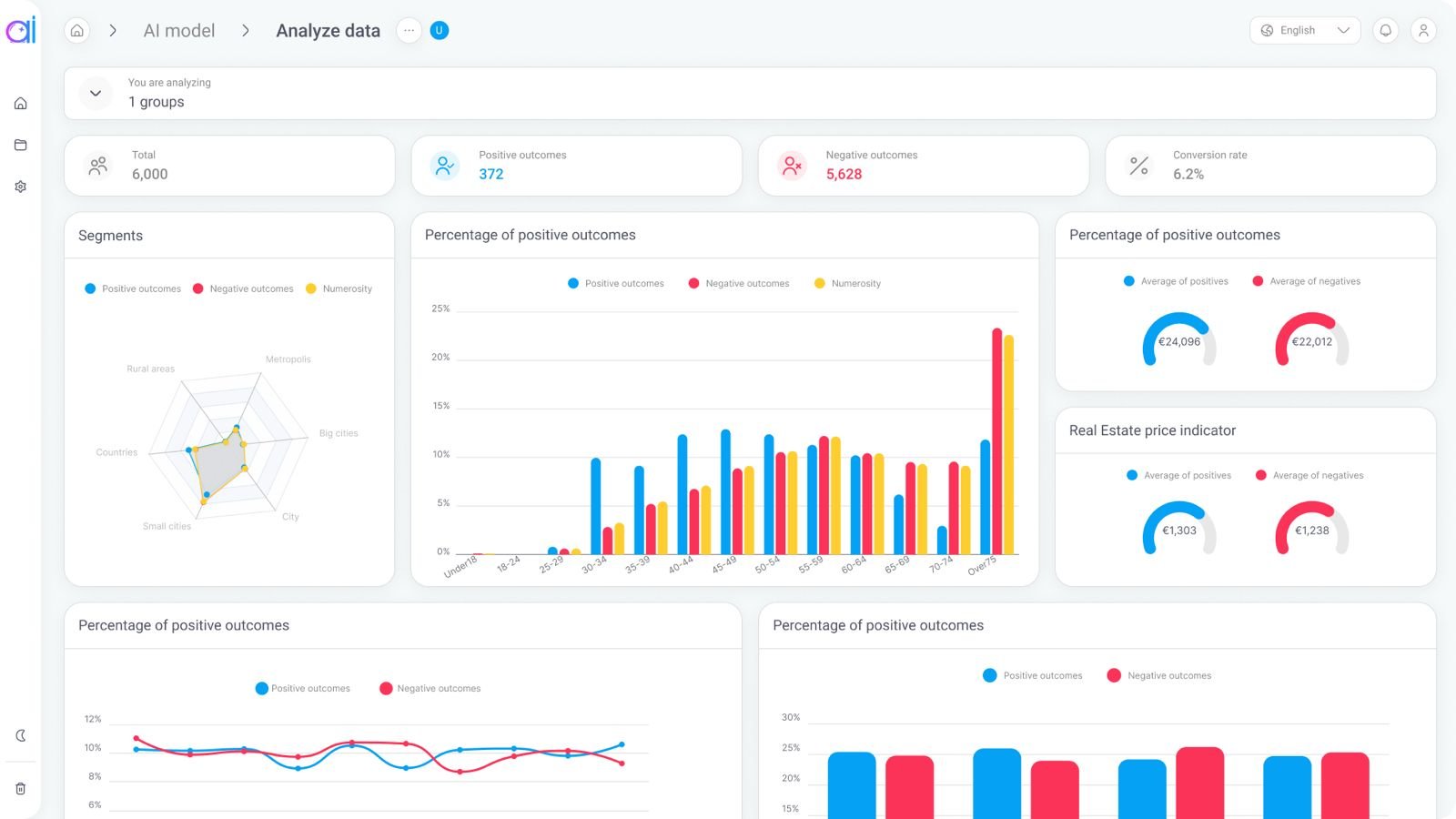Click the €1,238 real estate gauge
This screenshot has height=819, width=1456.
[x=1312, y=529]
